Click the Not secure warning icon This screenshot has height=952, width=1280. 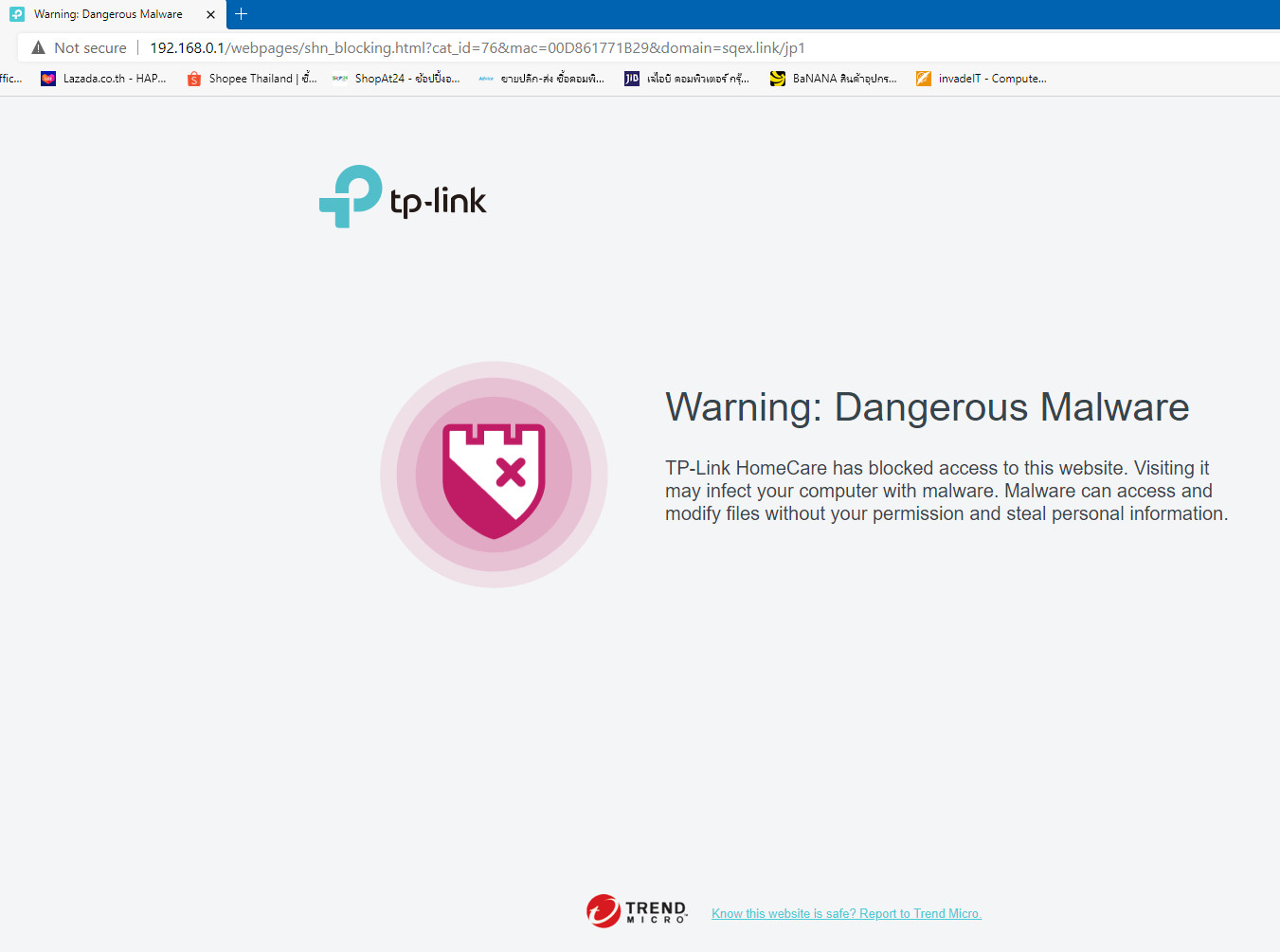(39, 47)
